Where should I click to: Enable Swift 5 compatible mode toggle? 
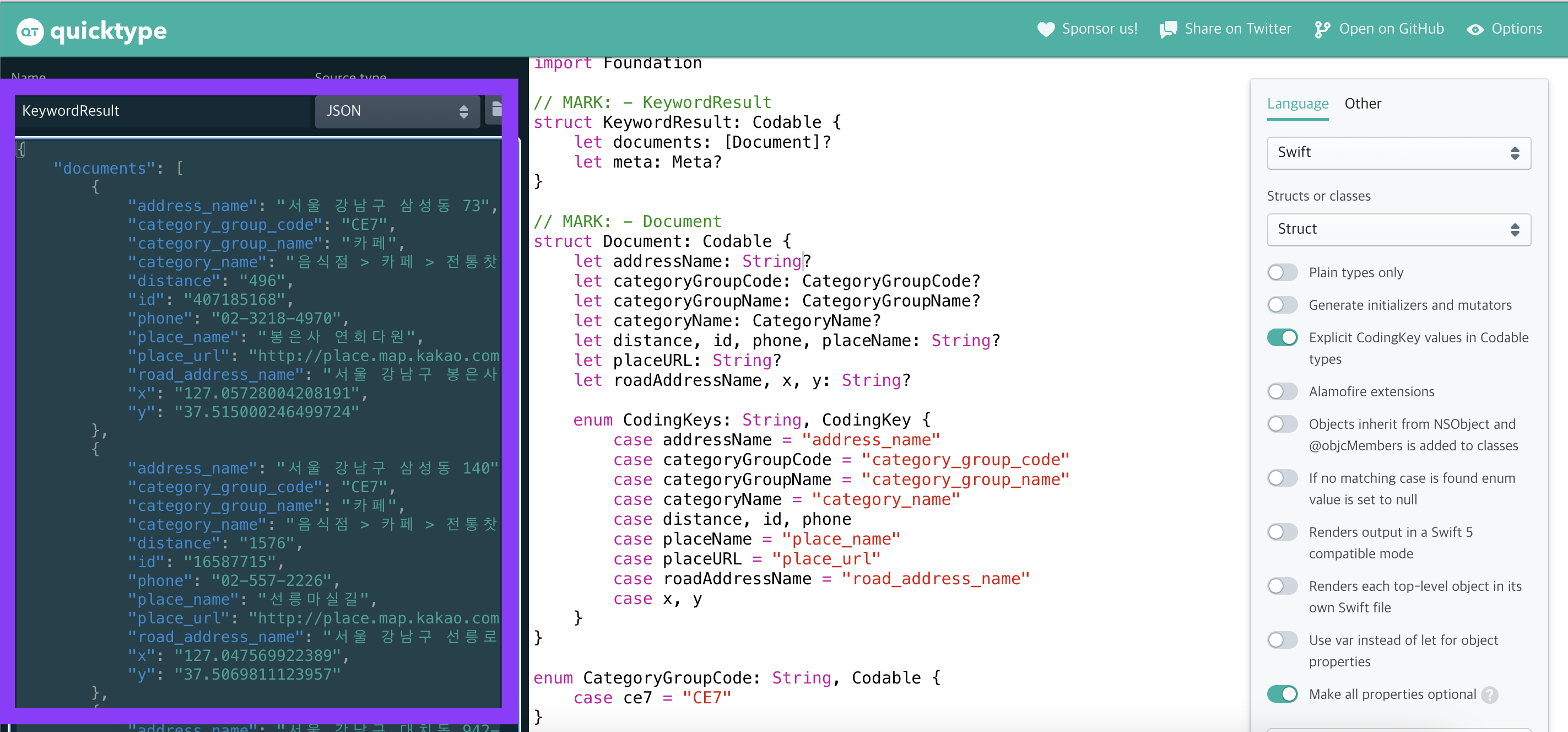tap(1282, 532)
